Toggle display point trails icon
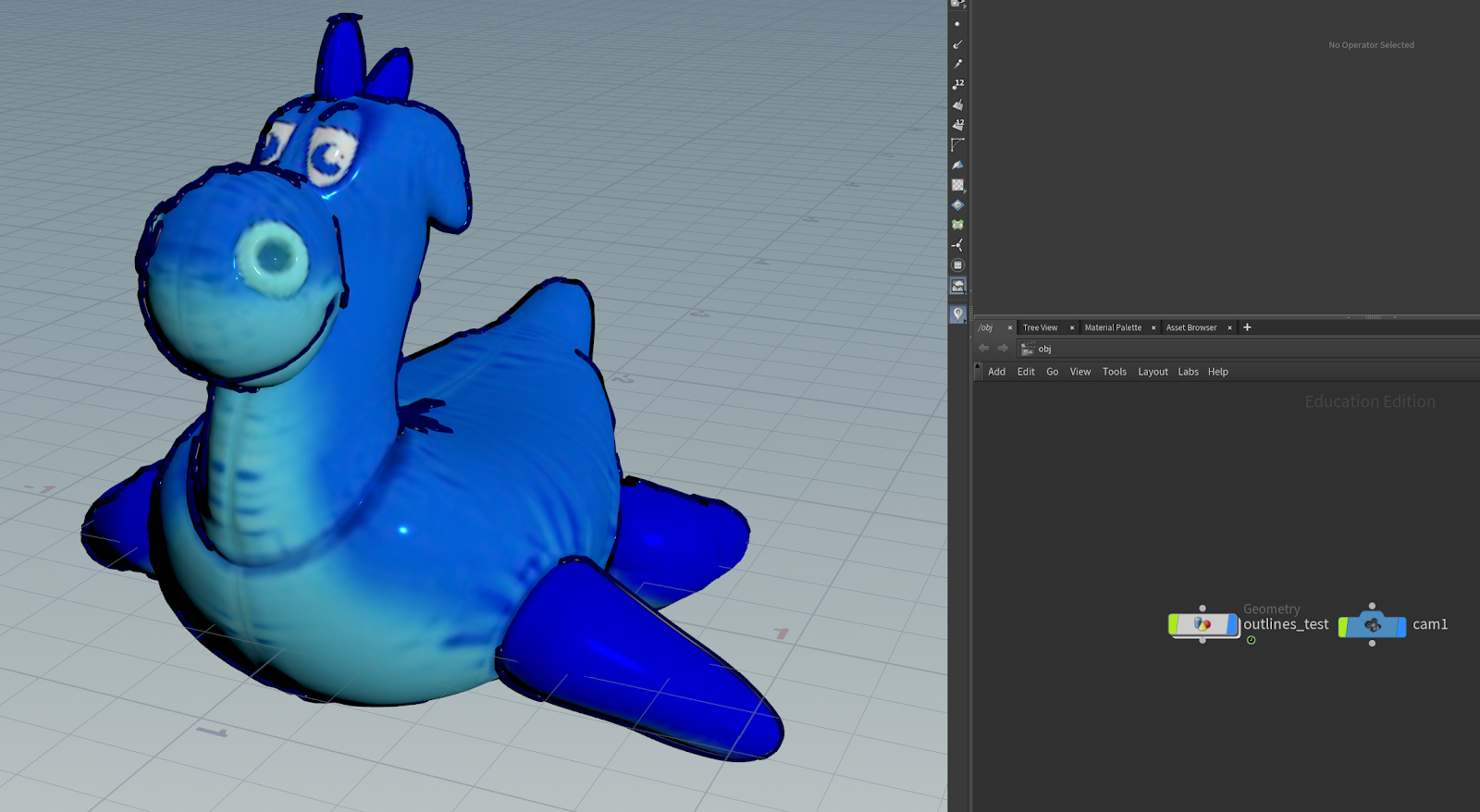Screen dimensions: 1480x812 (x=957, y=64)
